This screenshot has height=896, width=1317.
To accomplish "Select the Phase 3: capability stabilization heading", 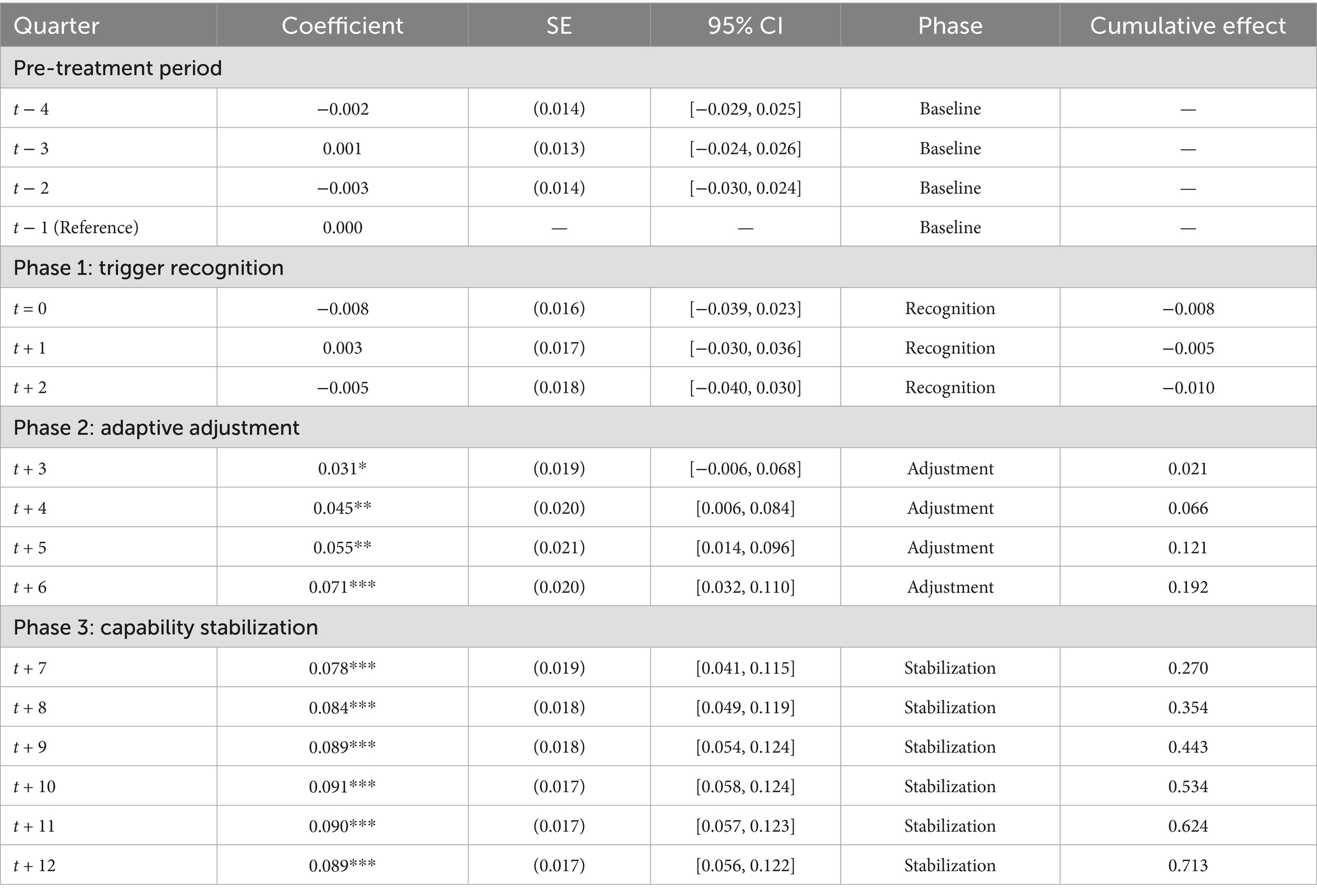I will click(166, 627).
